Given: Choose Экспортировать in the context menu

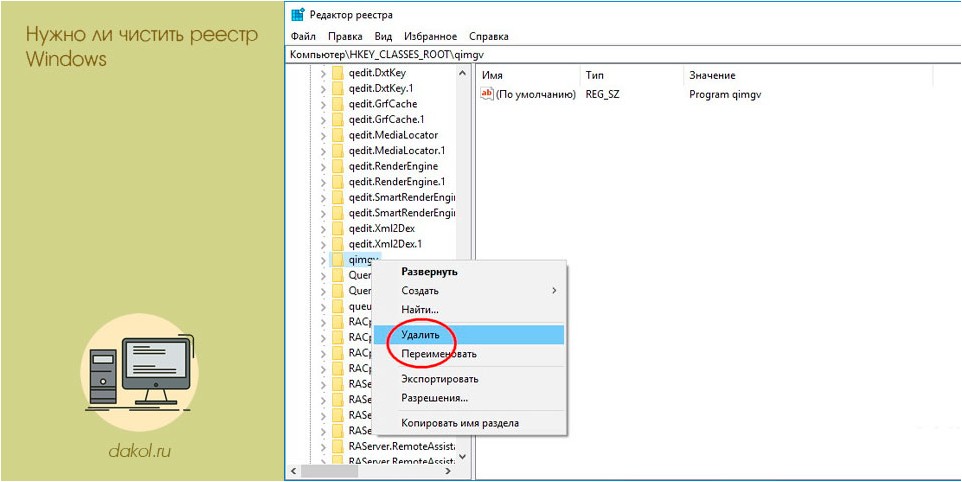Looking at the screenshot, I should (x=469, y=379).
